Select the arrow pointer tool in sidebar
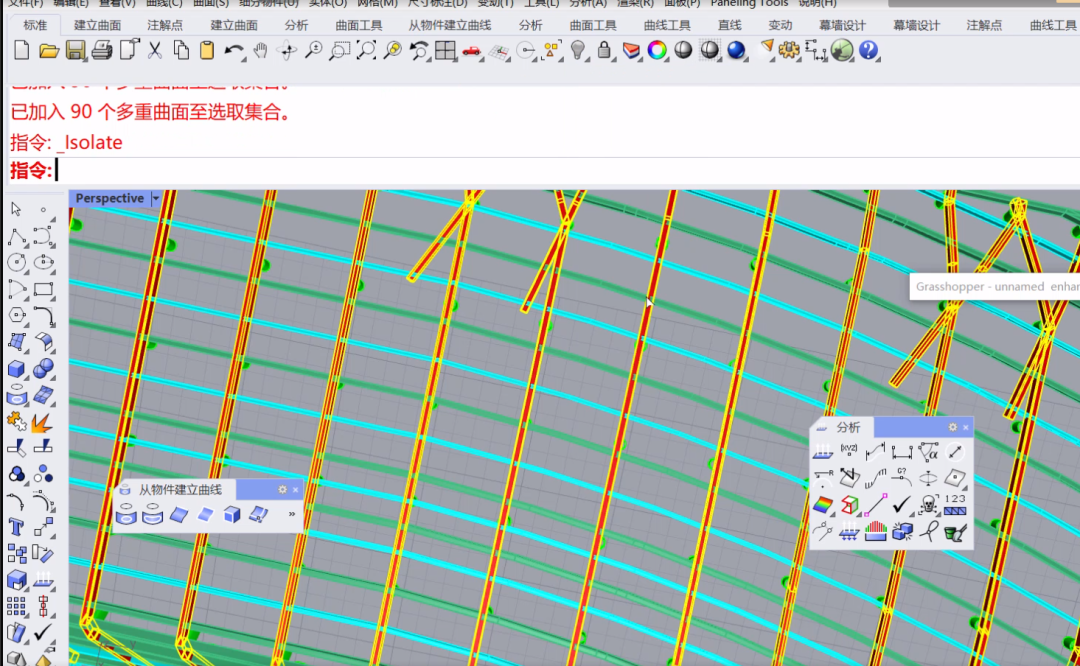Image resolution: width=1080 pixels, height=666 pixels. coord(17,209)
